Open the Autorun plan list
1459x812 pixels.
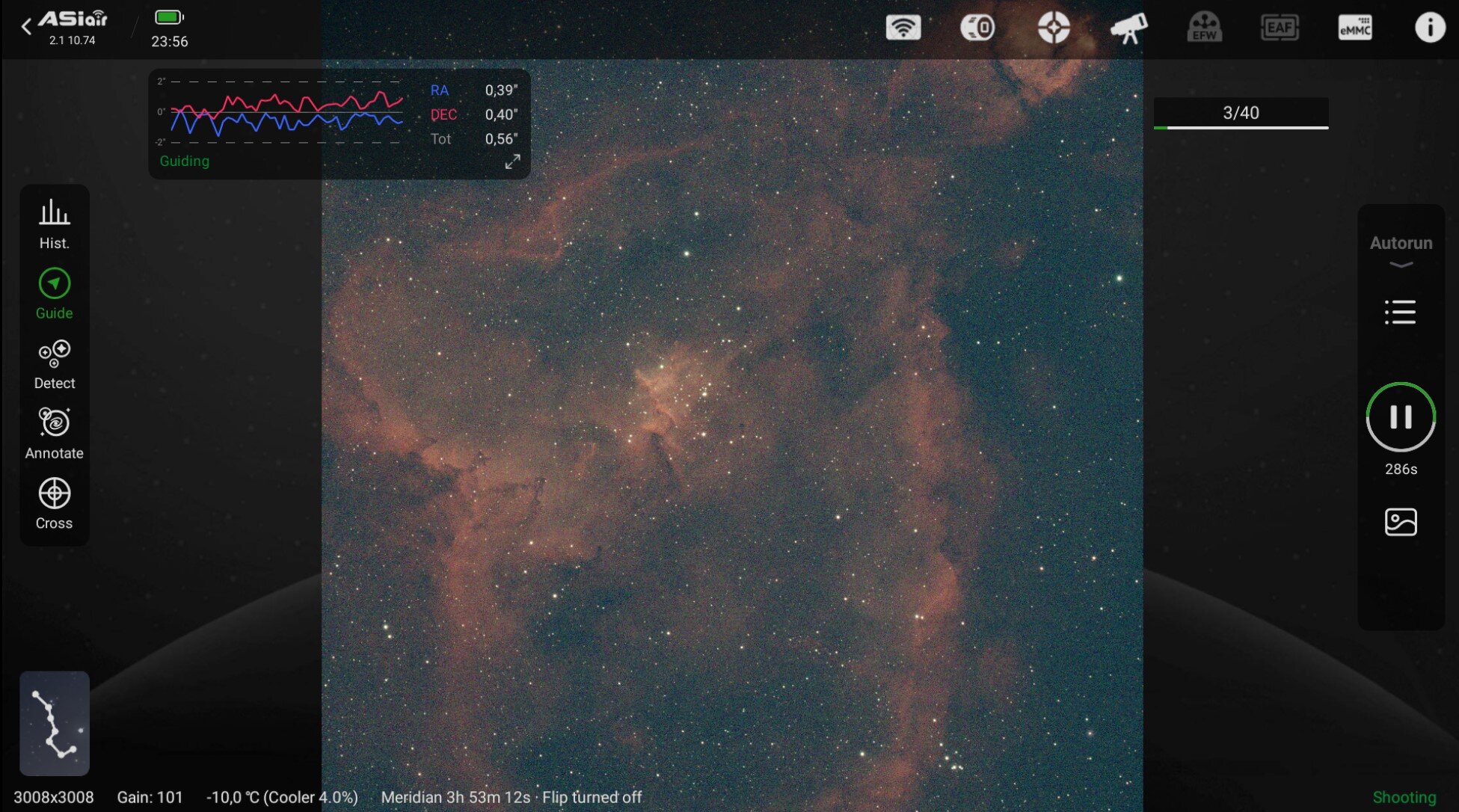[x=1400, y=312]
